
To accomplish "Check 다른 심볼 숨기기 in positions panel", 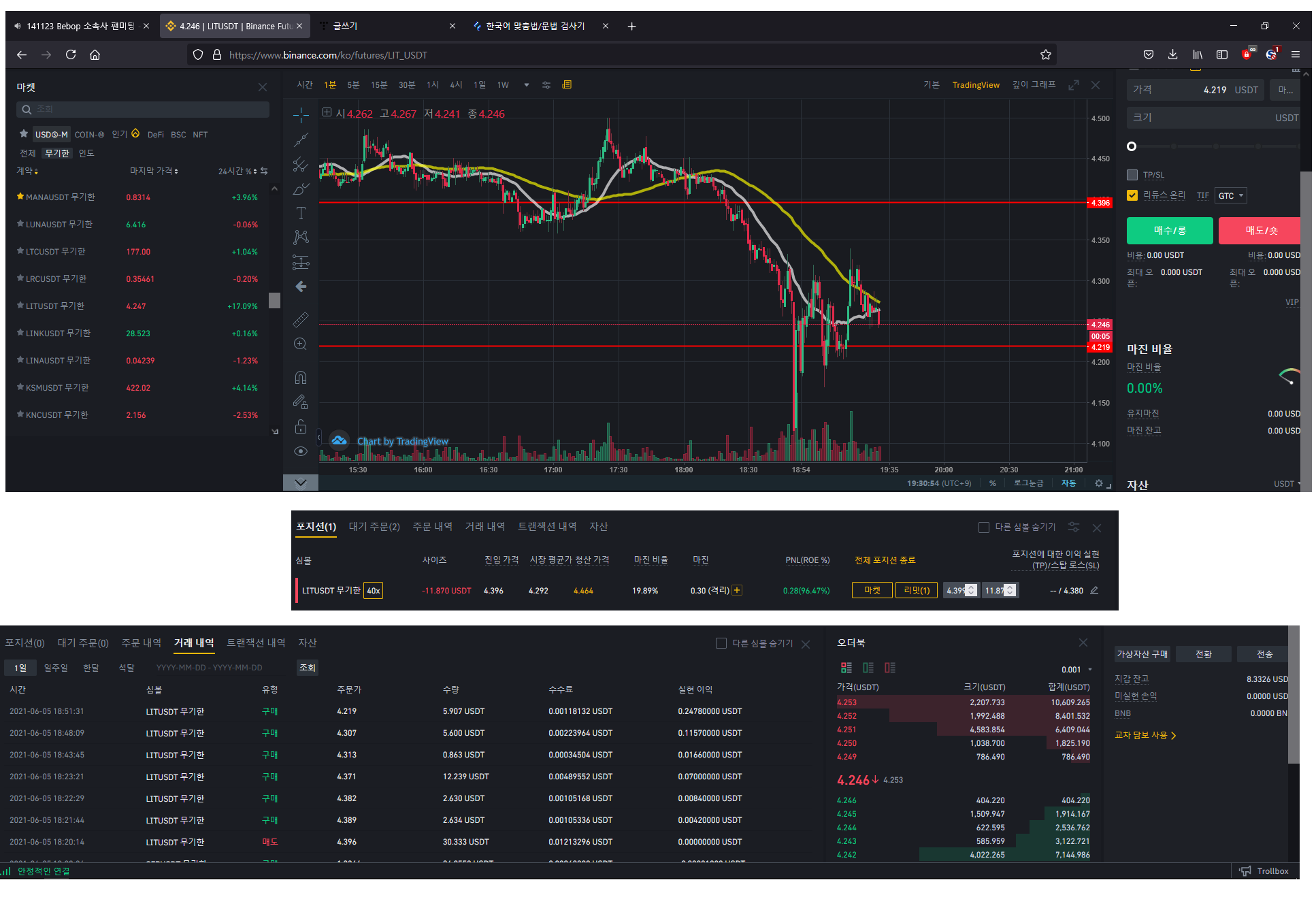I will coord(983,527).
